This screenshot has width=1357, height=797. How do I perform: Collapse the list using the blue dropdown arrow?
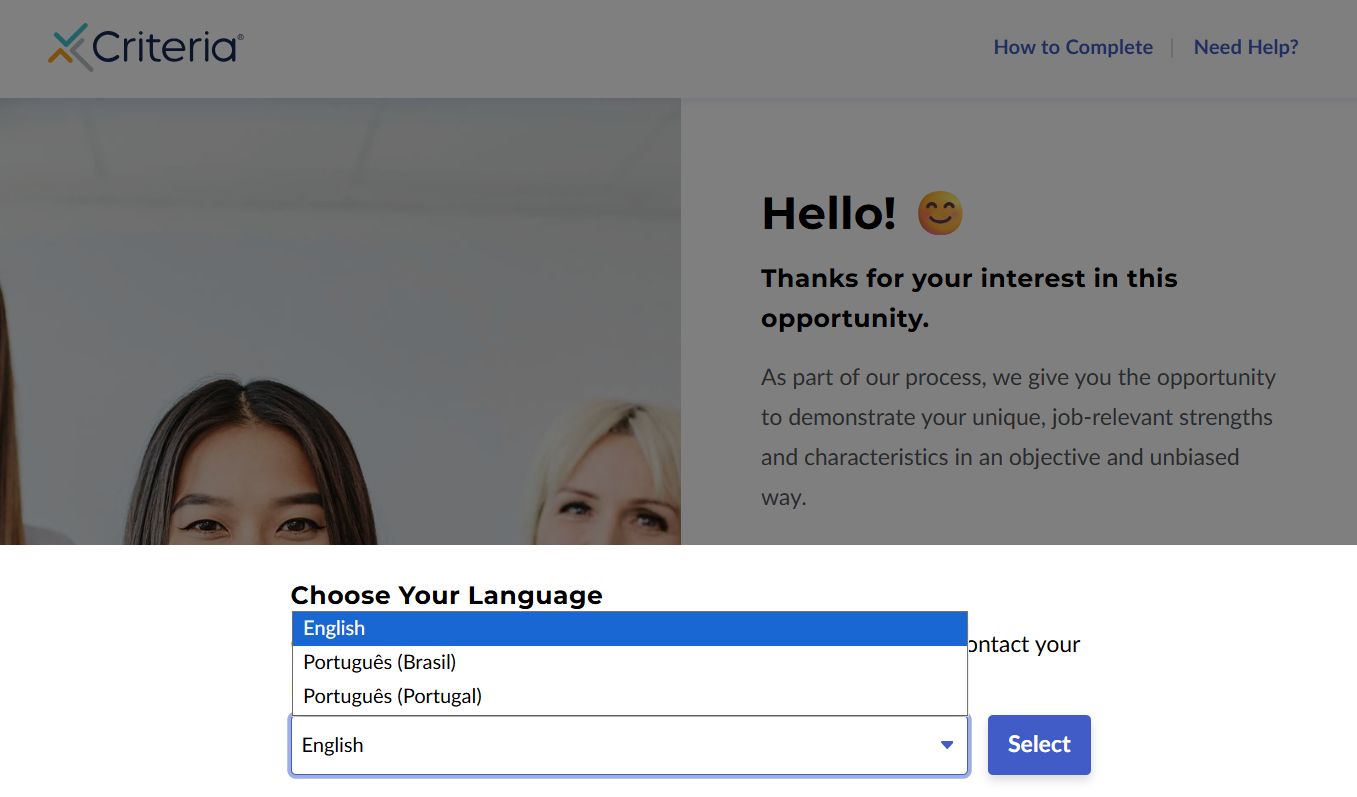(947, 745)
